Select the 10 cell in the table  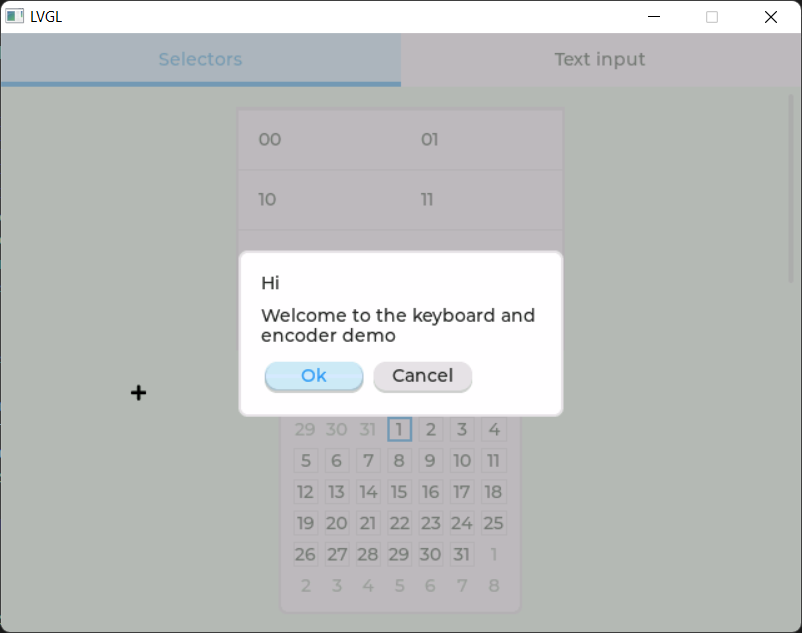click(320, 199)
